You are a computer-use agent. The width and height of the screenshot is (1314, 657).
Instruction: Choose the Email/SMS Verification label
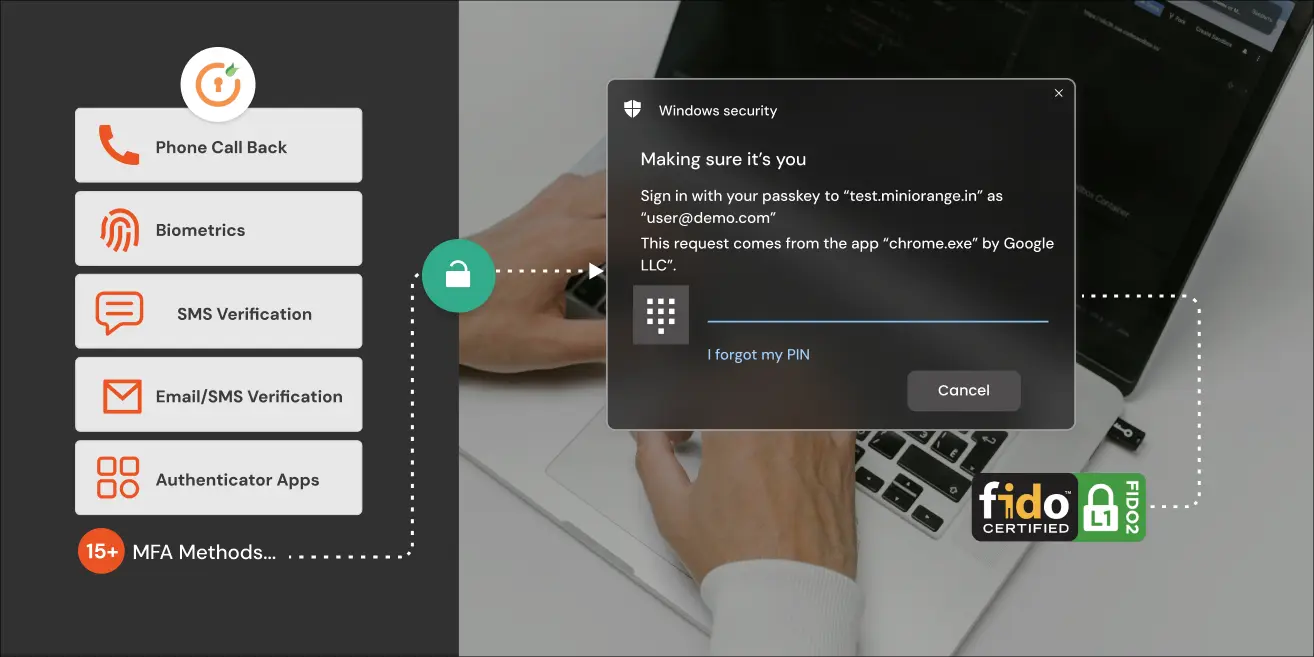249,397
